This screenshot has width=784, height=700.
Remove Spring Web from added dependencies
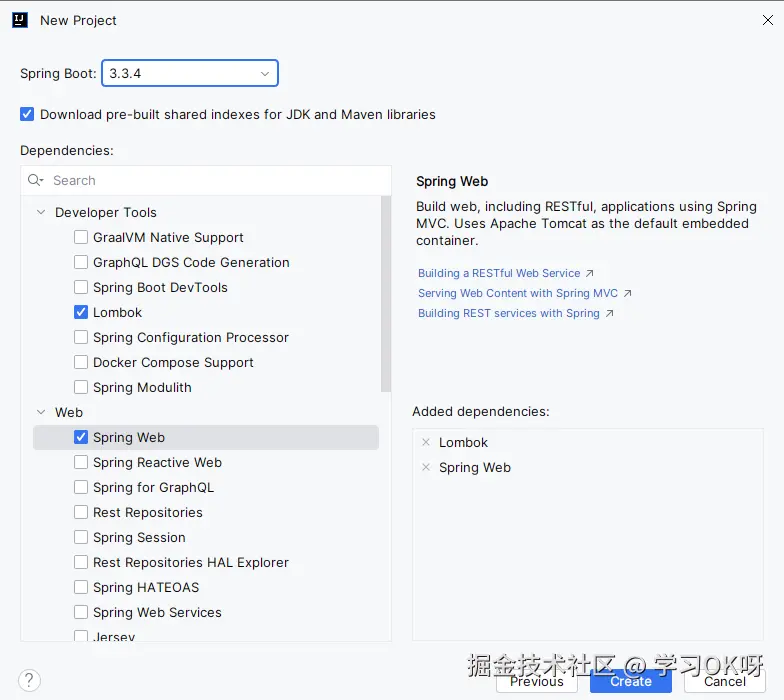click(x=426, y=467)
